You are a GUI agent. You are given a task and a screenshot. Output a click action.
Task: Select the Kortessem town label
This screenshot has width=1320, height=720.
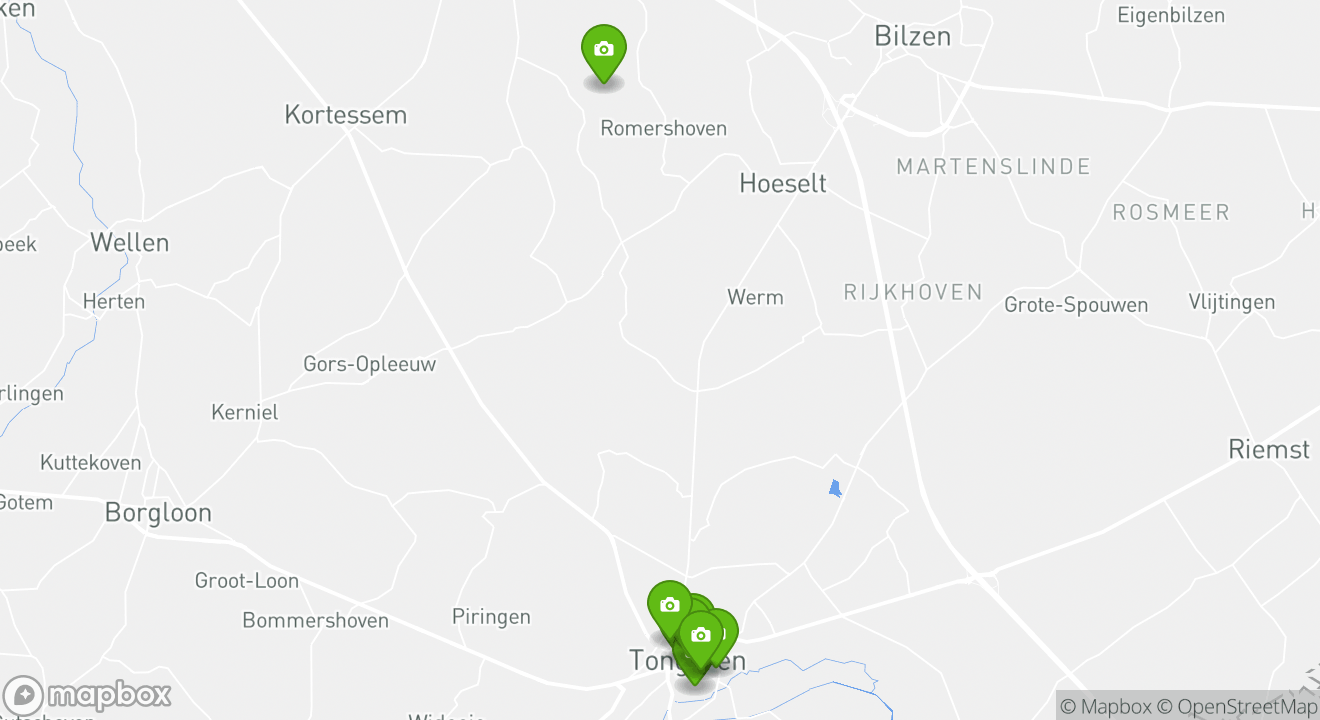tap(345, 114)
